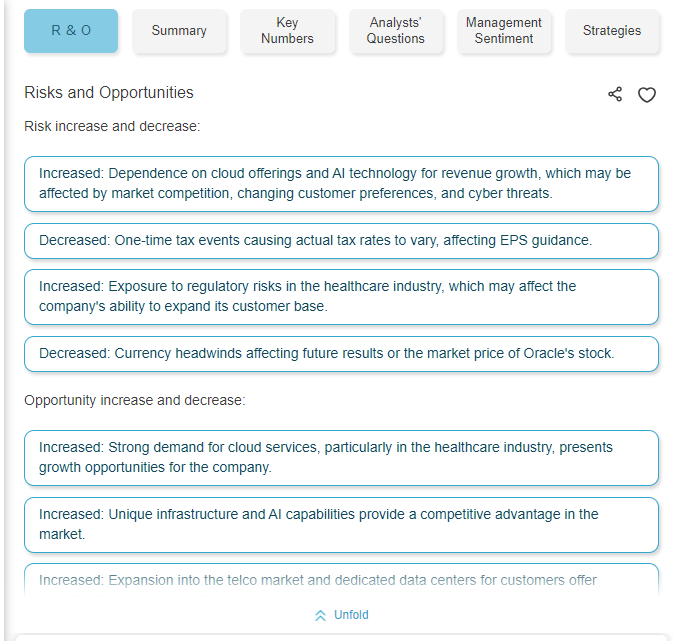The width and height of the screenshot is (673, 641).
Task: Click the share icon
Action: 615,94
